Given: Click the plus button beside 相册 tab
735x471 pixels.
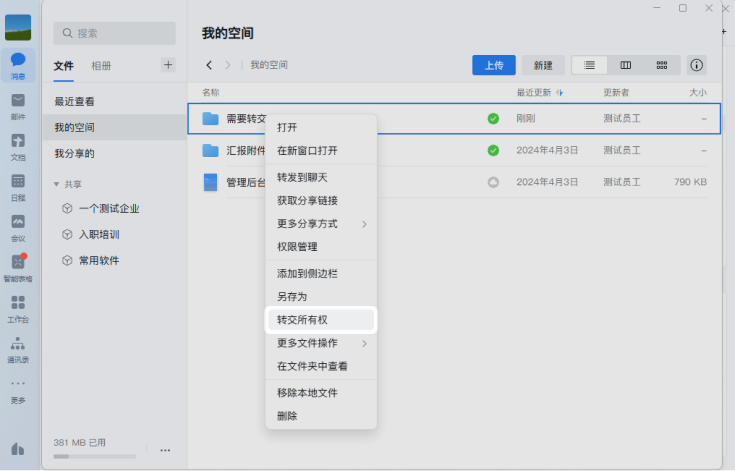Looking at the screenshot, I should pos(168,65).
